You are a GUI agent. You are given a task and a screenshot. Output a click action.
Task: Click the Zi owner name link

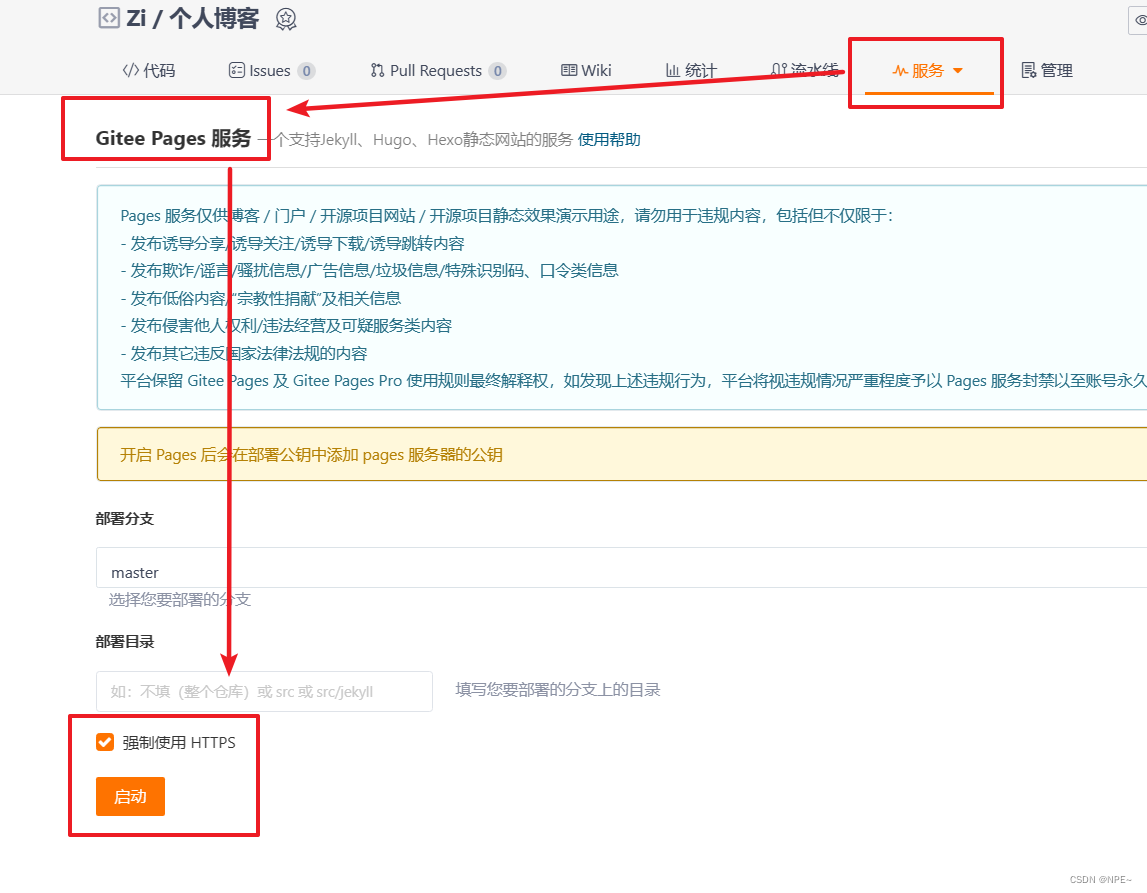coord(137,18)
